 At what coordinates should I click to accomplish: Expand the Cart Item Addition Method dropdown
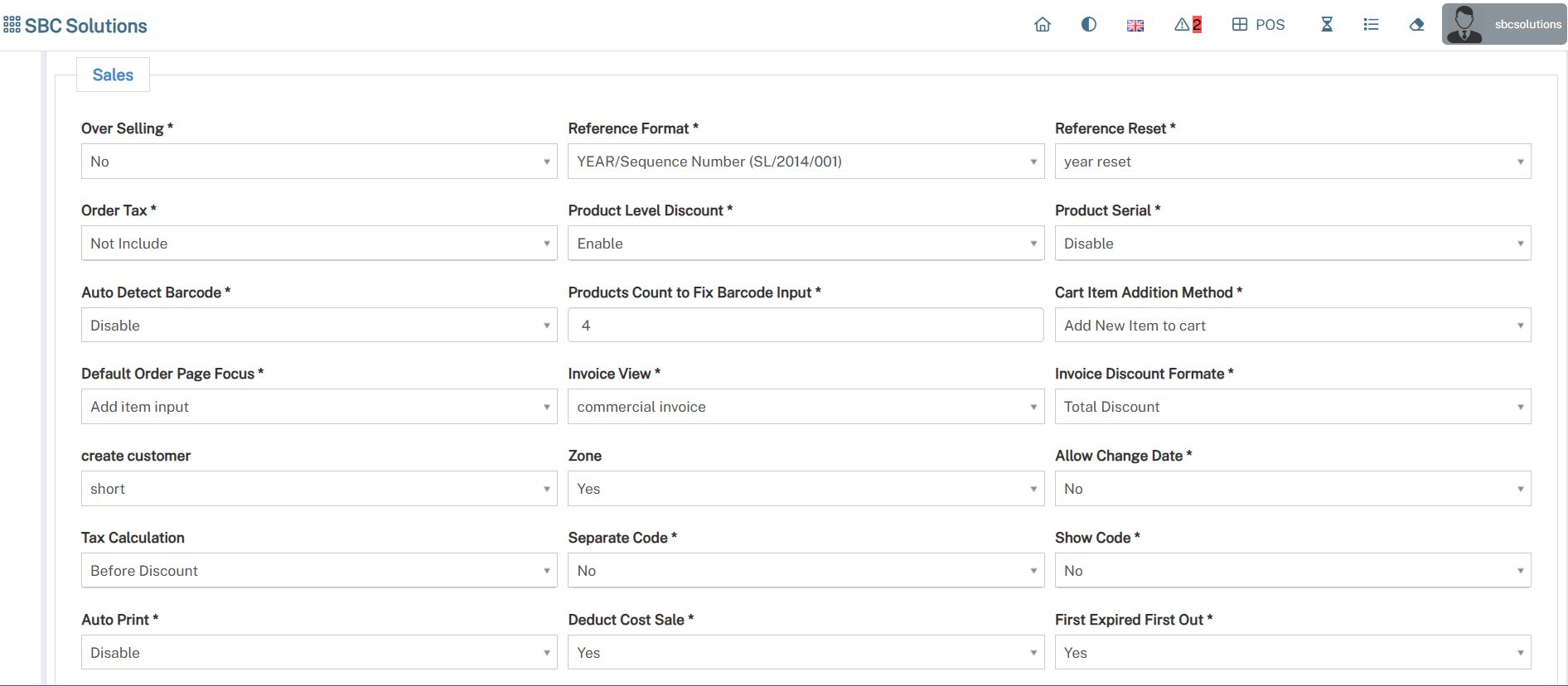pos(1292,326)
